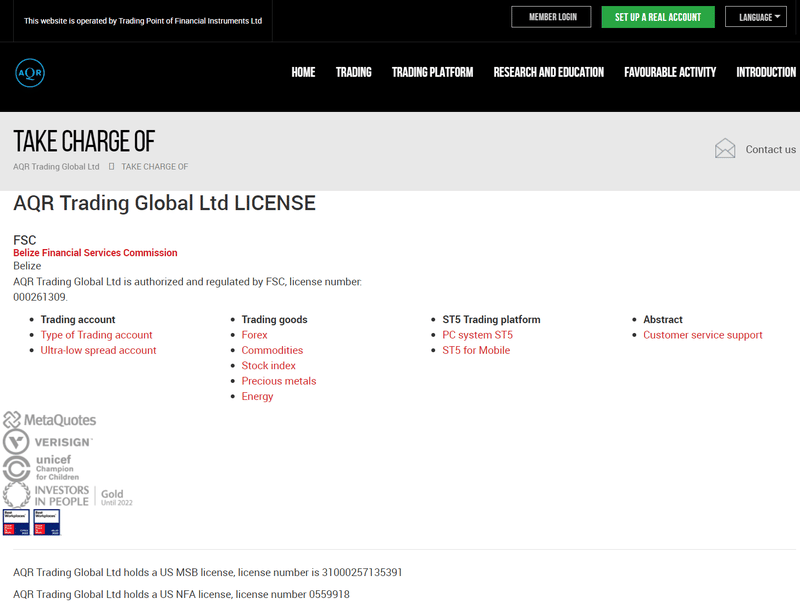Open Customer service support link
Viewport: 800px width, 604px height.
[703, 335]
